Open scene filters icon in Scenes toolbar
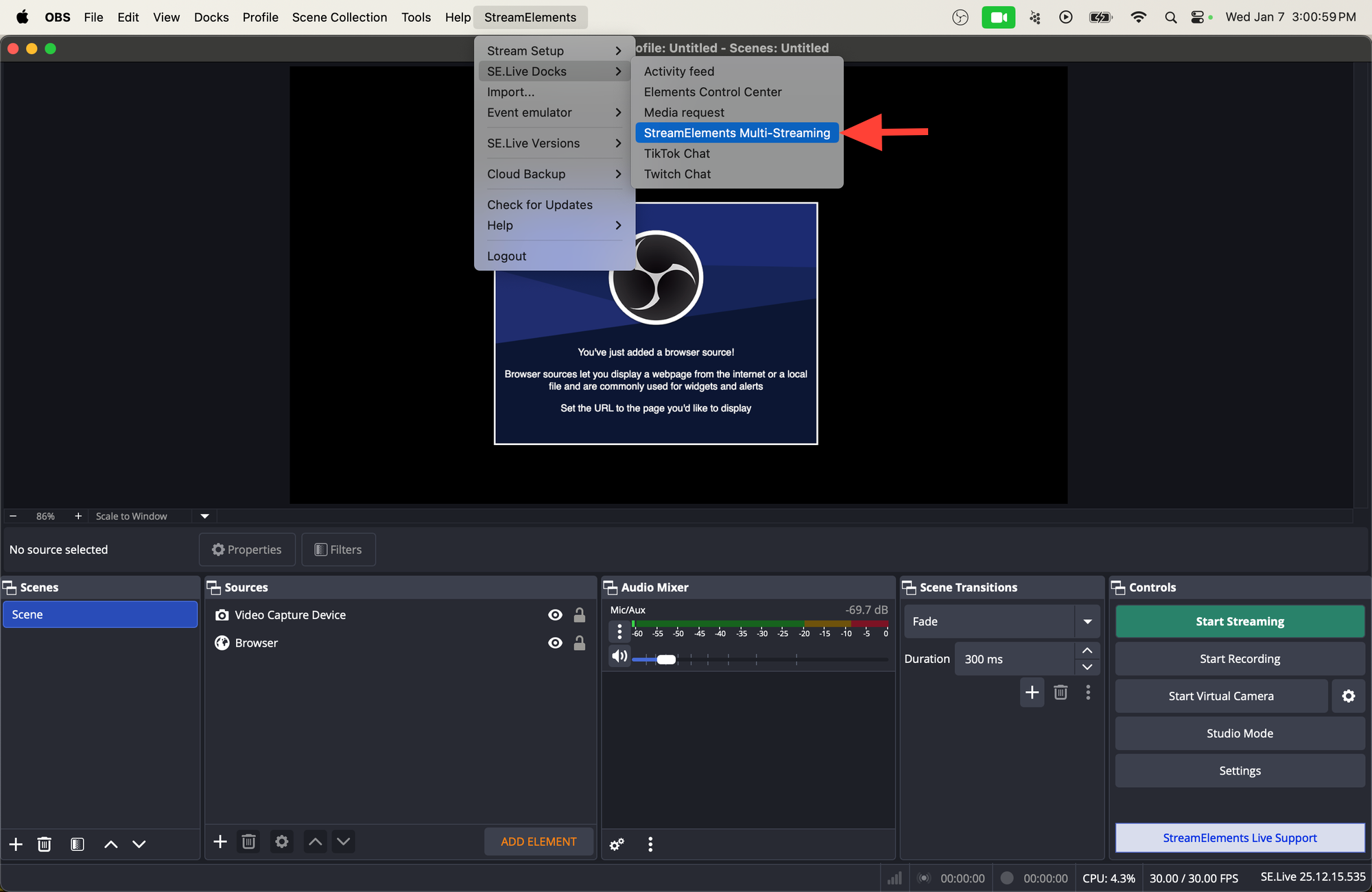The image size is (1372, 892). (x=77, y=844)
